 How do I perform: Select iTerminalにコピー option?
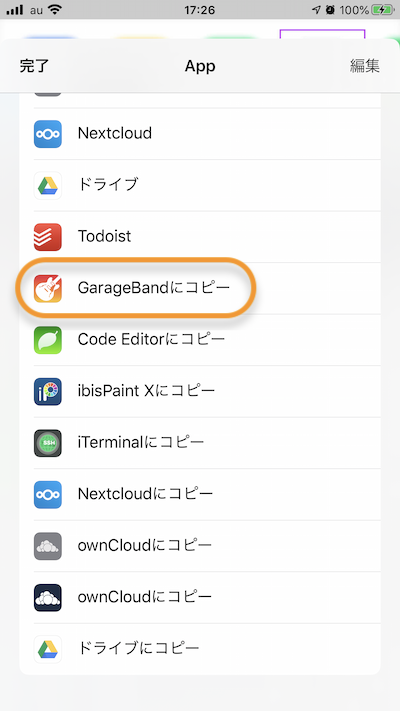pyautogui.click(x=200, y=443)
